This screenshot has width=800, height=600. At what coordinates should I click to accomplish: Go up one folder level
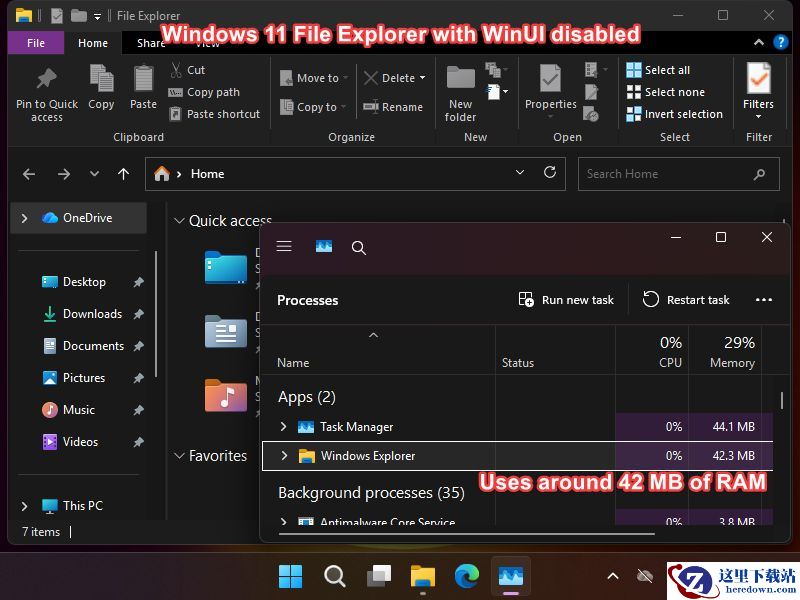123,174
